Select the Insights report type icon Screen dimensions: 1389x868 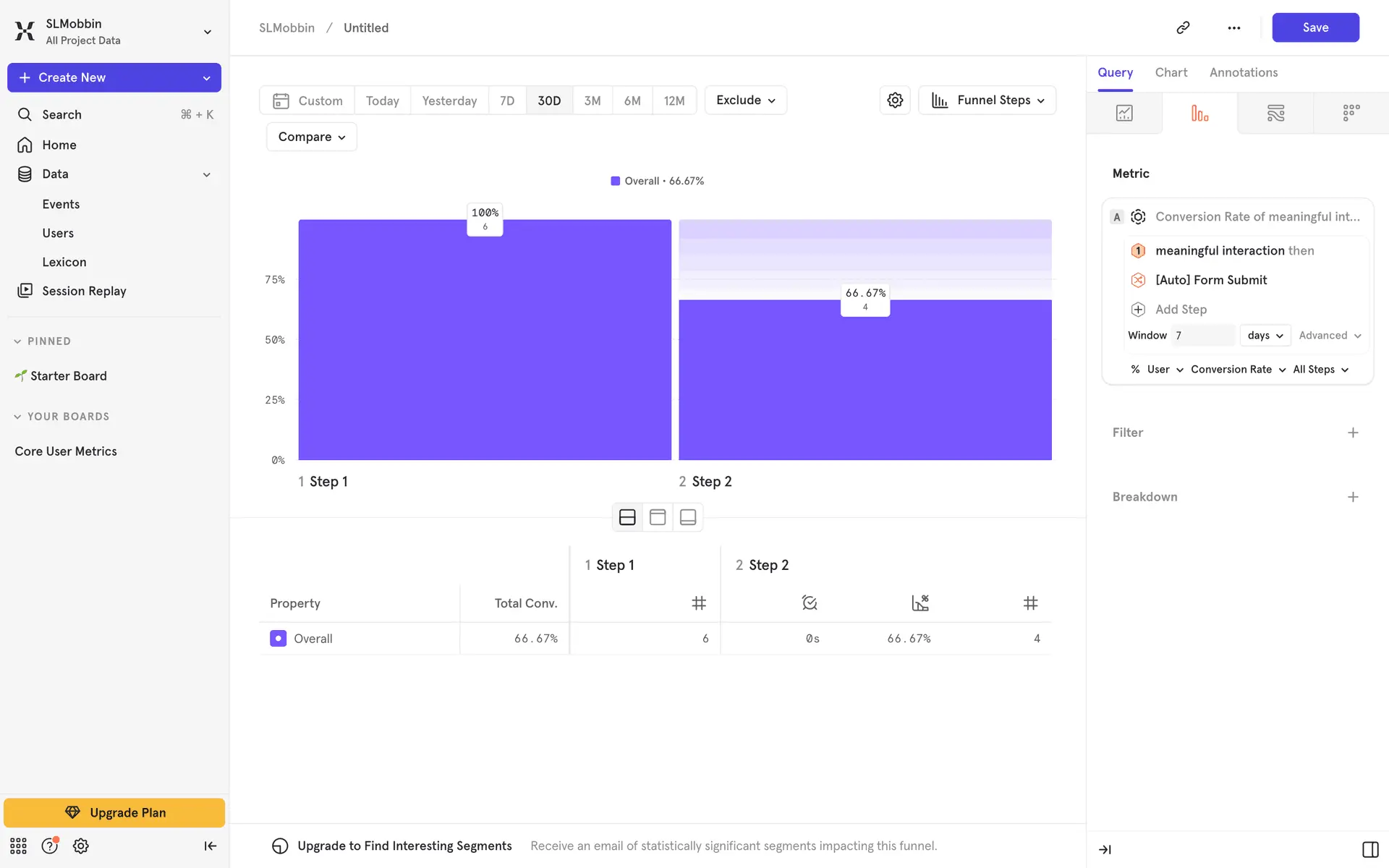pyautogui.click(x=1124, y=114)
